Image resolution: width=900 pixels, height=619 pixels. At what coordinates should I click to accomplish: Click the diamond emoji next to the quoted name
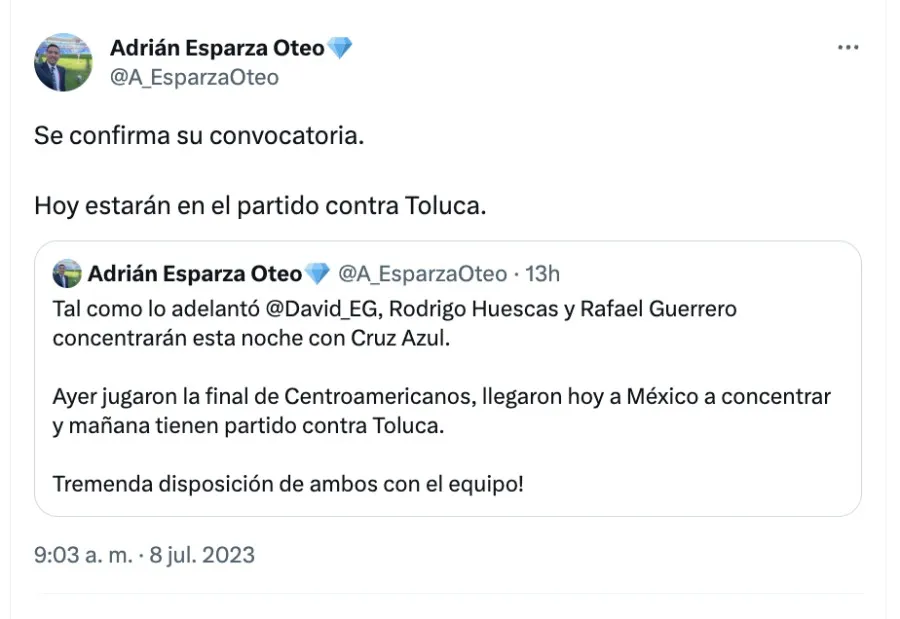tap(318, 272)
